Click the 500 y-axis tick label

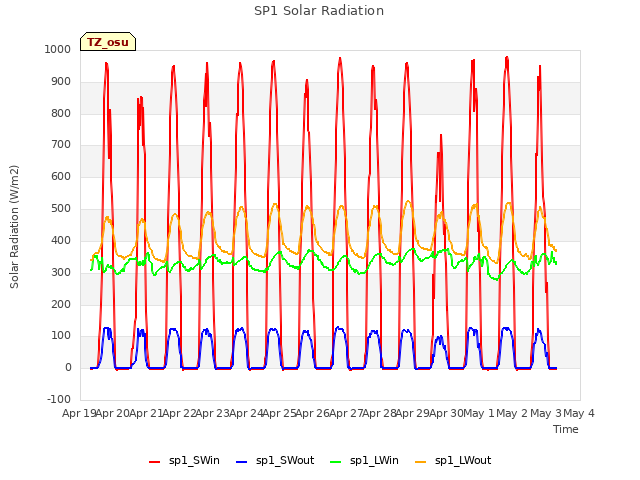[x=61, y=209]
